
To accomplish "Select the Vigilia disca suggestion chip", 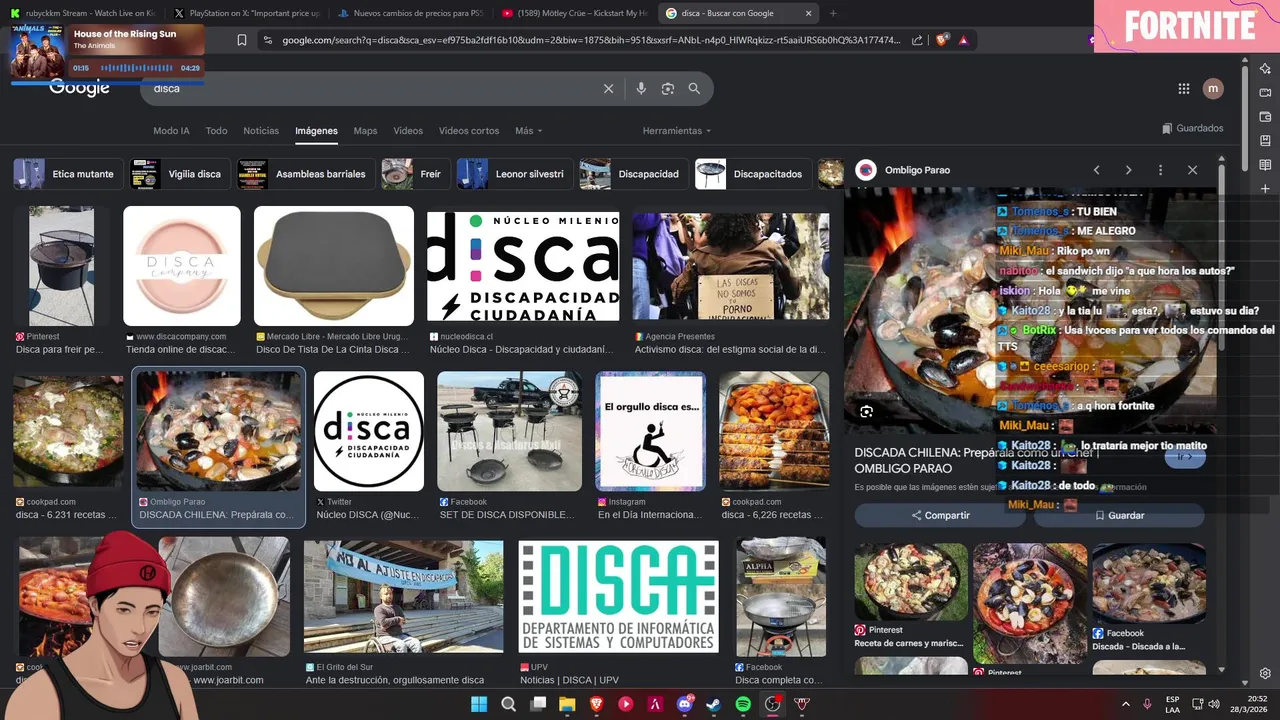I will pos(178,174).
